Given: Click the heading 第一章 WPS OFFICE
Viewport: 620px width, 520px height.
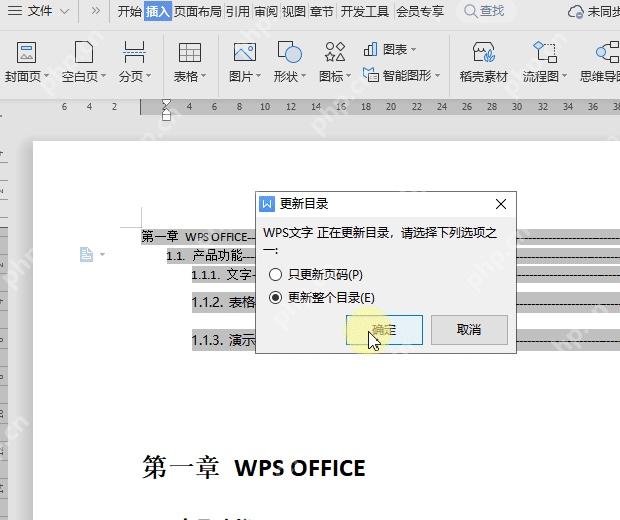Looking at the screenshot, I should (x=253, y=468).
